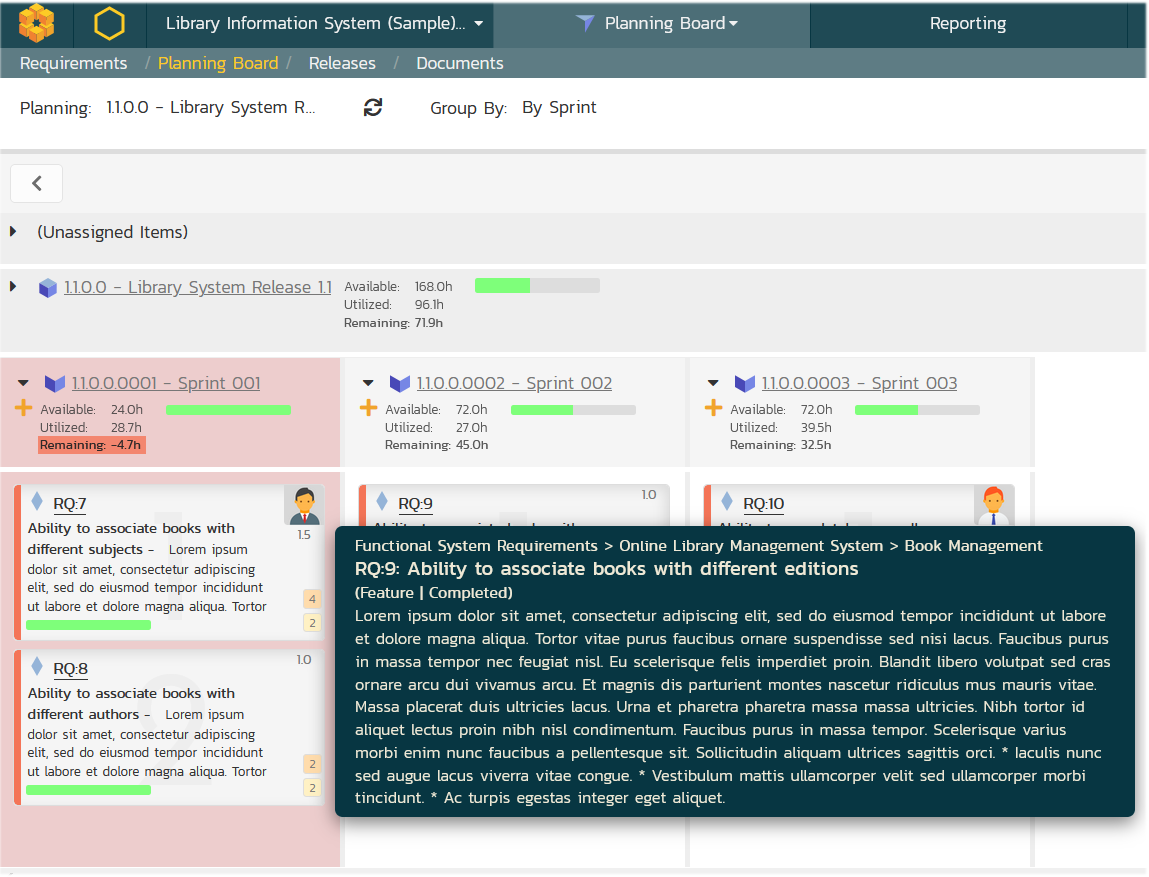Go to the Reporting tab
The image size is (1149, 877).
[x=967, y=23]
